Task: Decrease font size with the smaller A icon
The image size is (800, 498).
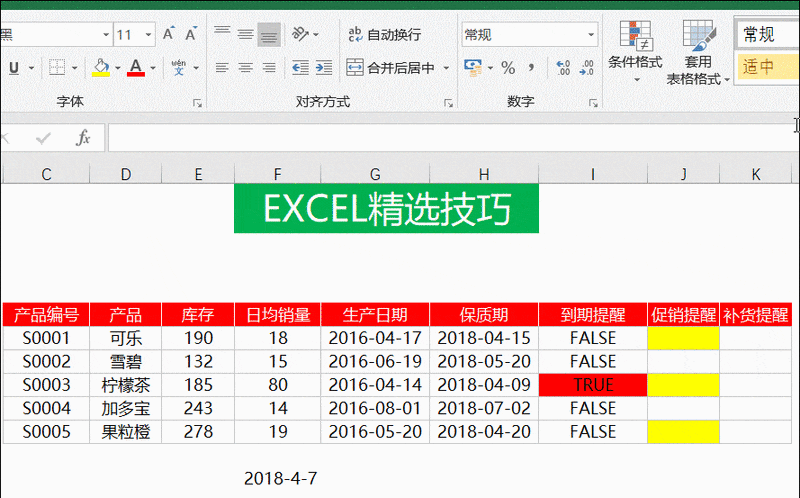Action: click(x=191, y=34)
